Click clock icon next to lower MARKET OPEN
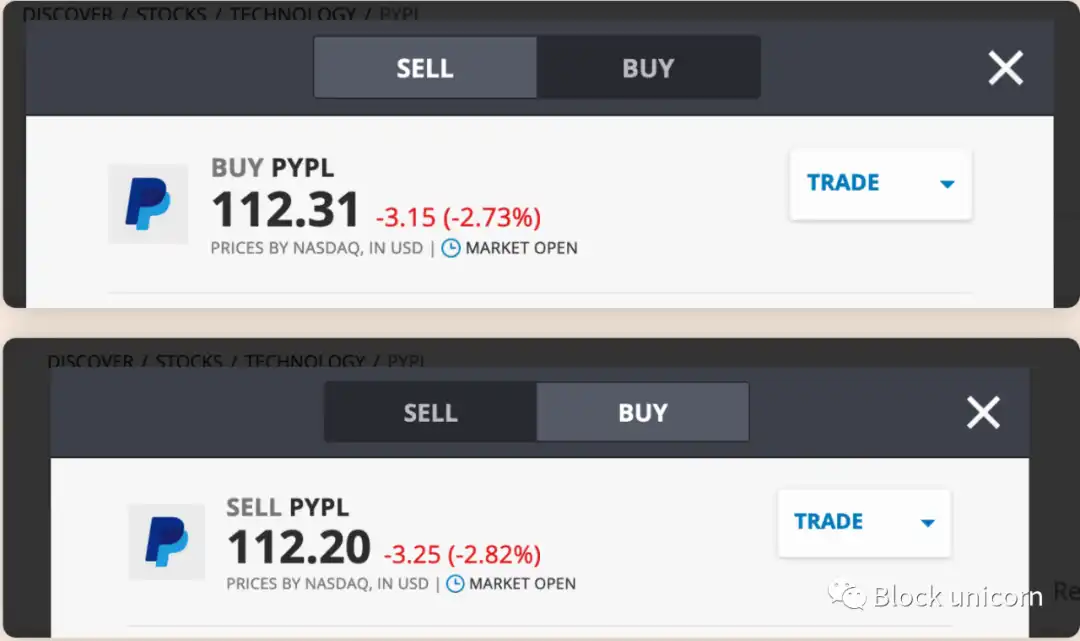 tap(455, 584)
